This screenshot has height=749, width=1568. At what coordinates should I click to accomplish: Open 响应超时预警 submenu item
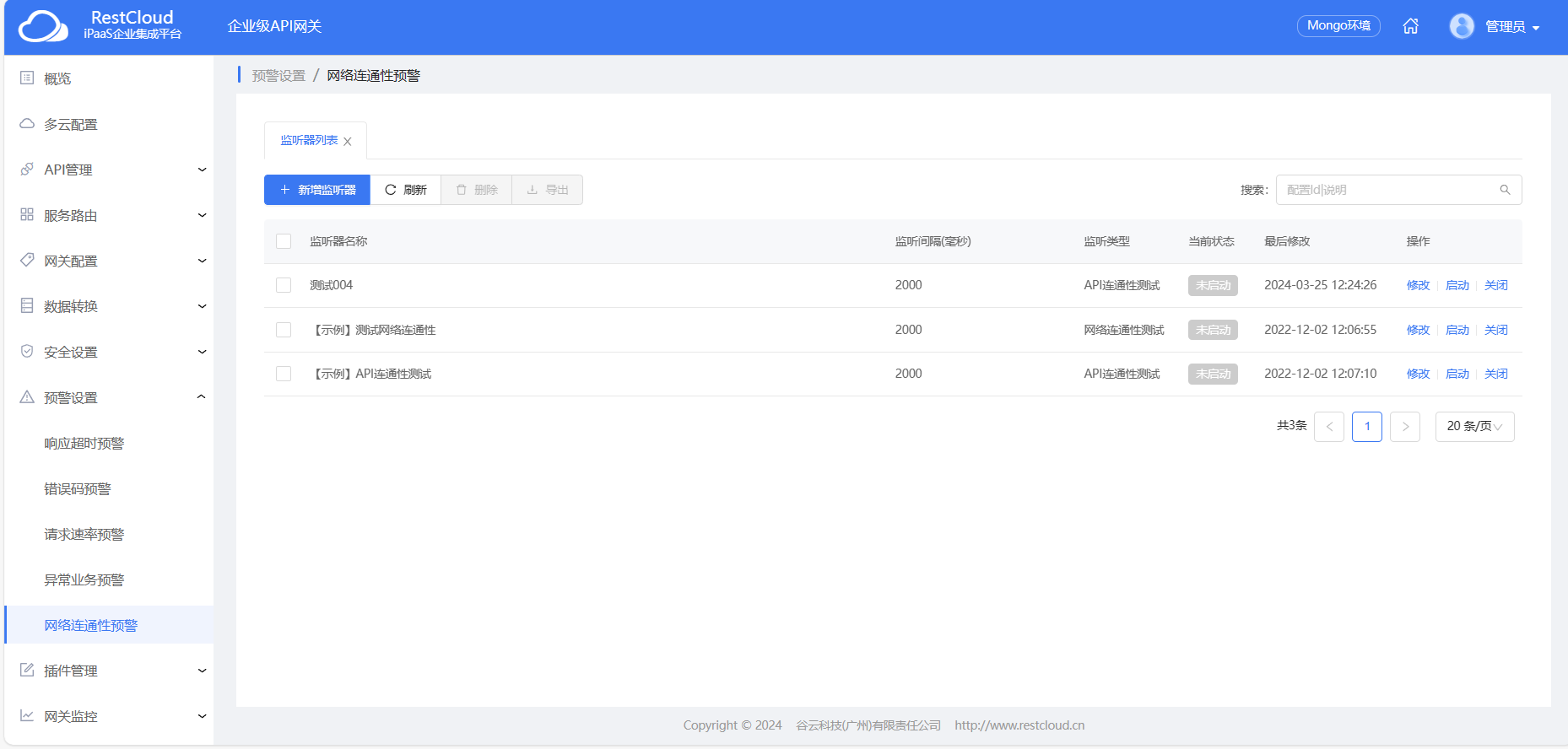[x=84, y=444]
